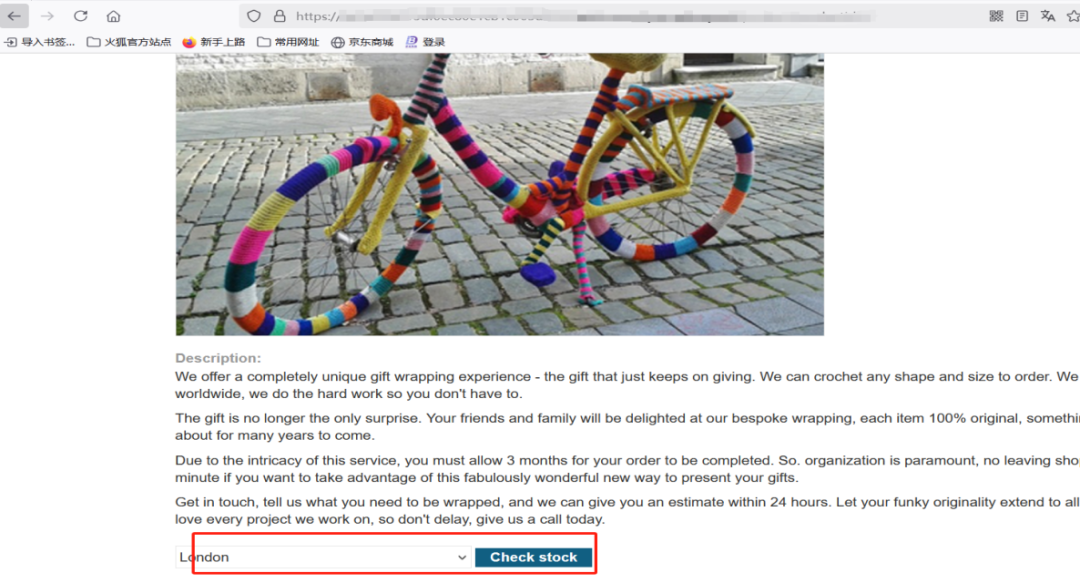Screen dimensions: 1080x583
Task: Click the forward navigation arrow
Action: pos(47,16)
